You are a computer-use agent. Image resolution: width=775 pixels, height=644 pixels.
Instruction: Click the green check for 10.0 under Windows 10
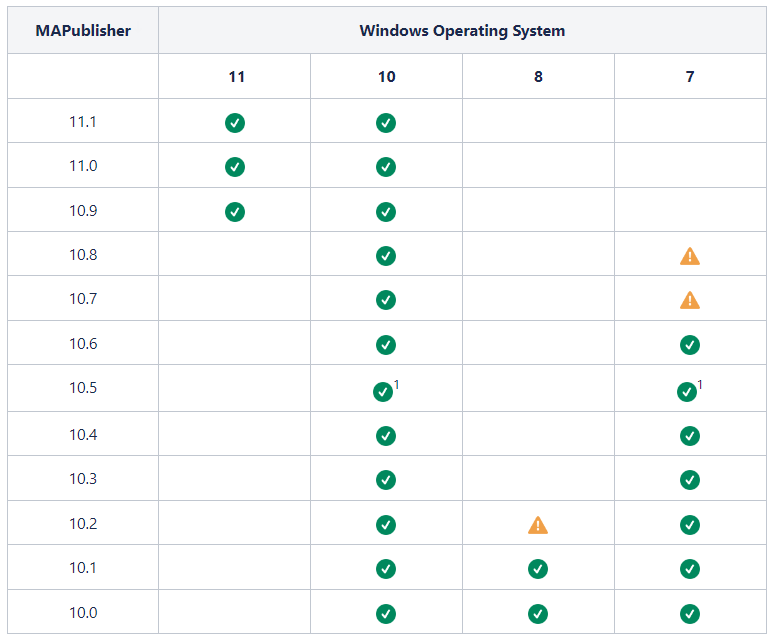click(x=386, y=614)
